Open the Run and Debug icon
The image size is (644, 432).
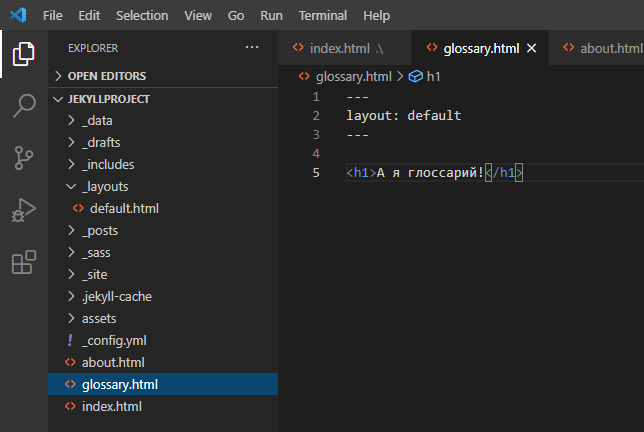(23, 210)
